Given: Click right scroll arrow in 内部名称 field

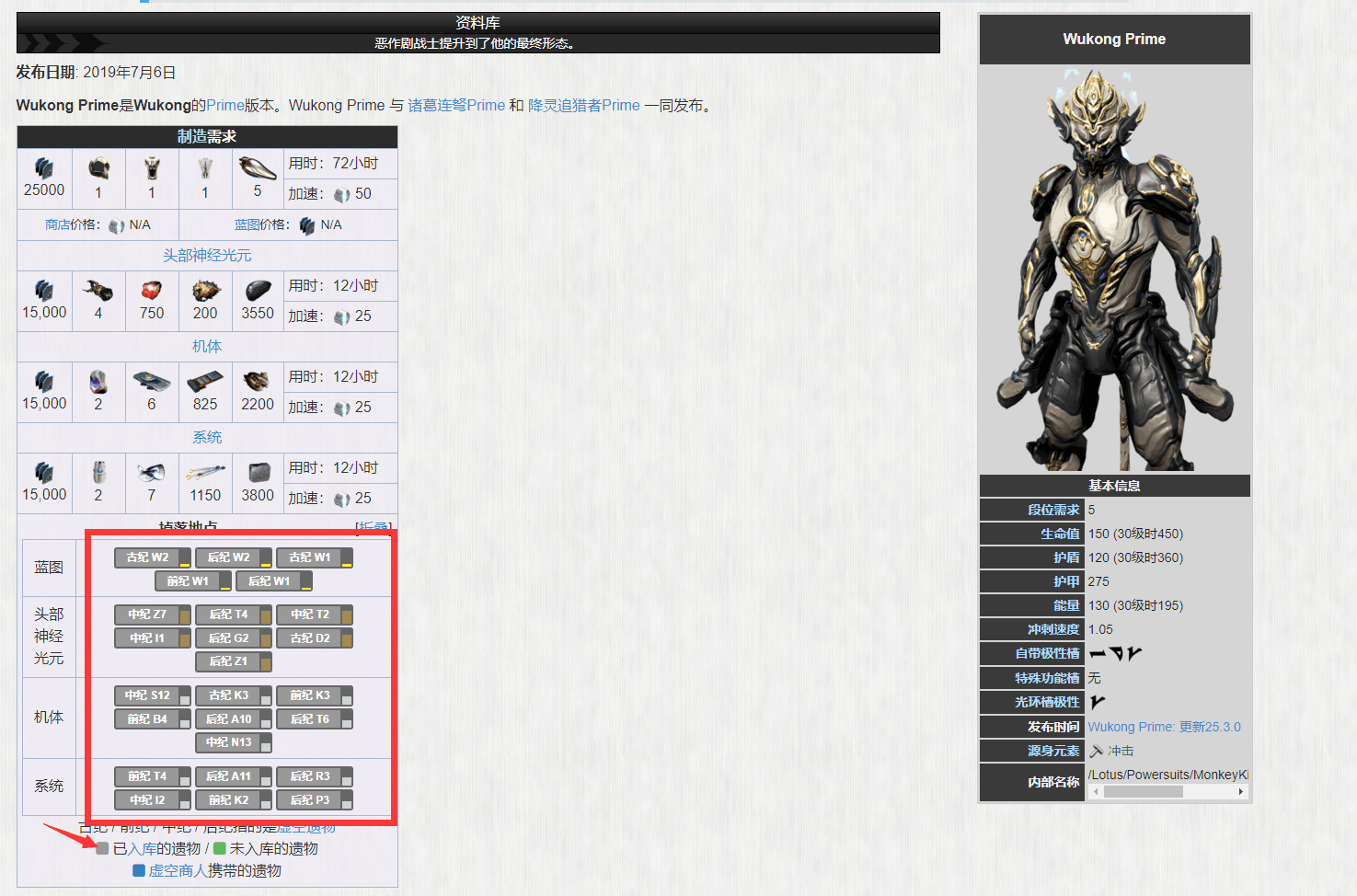Looking at the screenshot, I should [1241, 792].
